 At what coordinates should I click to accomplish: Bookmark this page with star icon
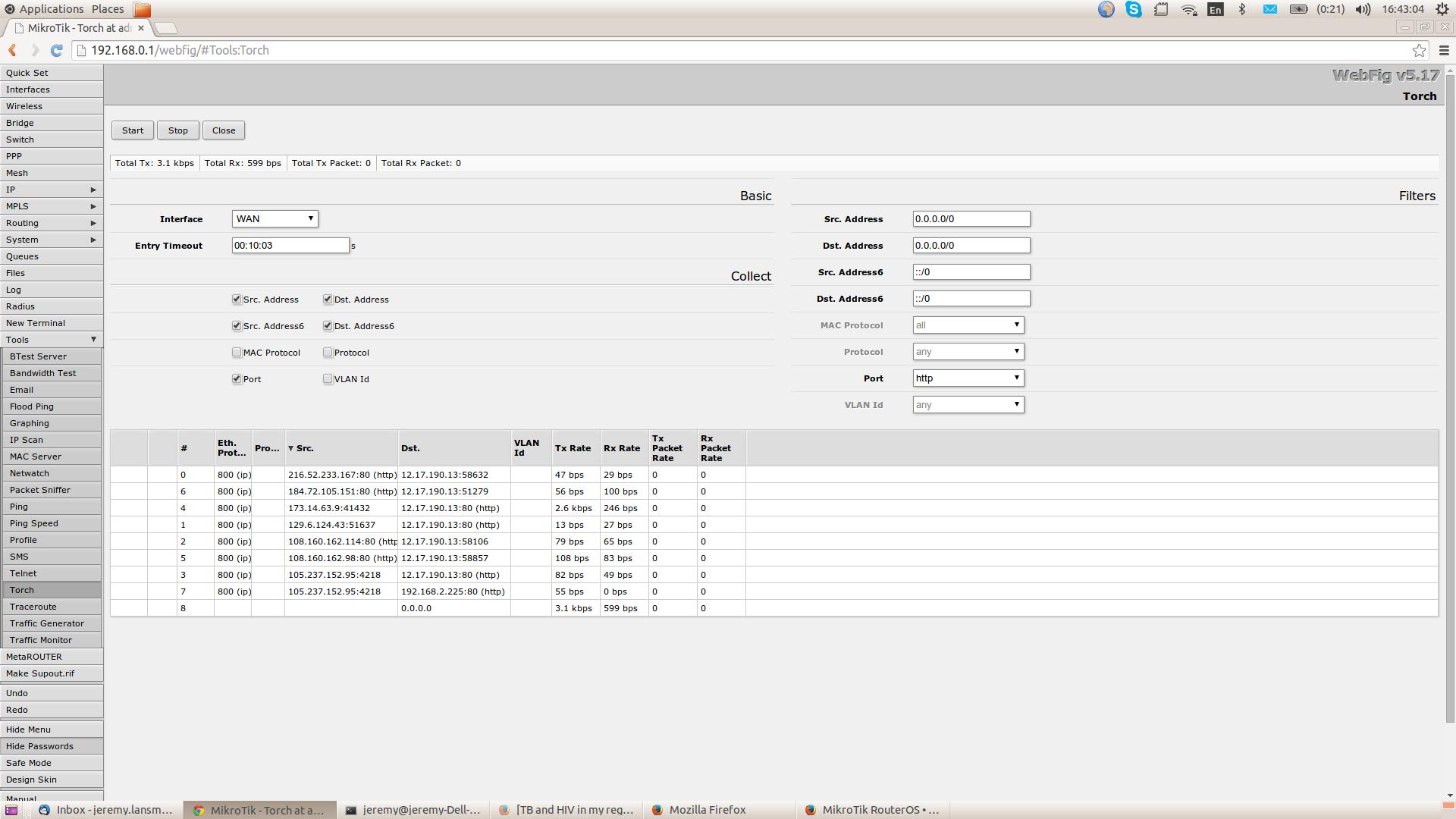1419,50
